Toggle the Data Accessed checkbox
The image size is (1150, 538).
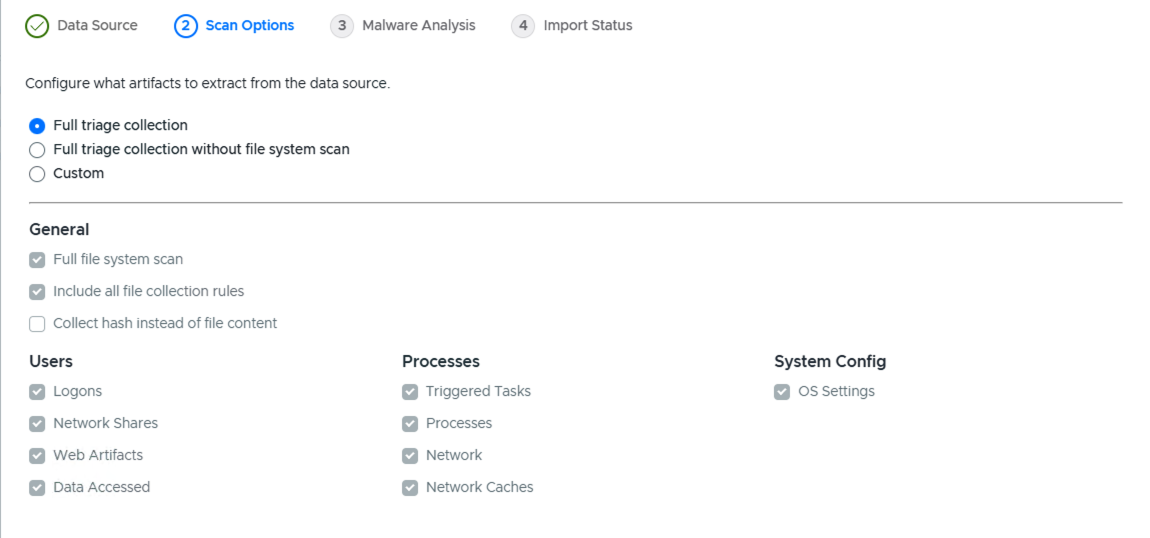click(37, 487)
